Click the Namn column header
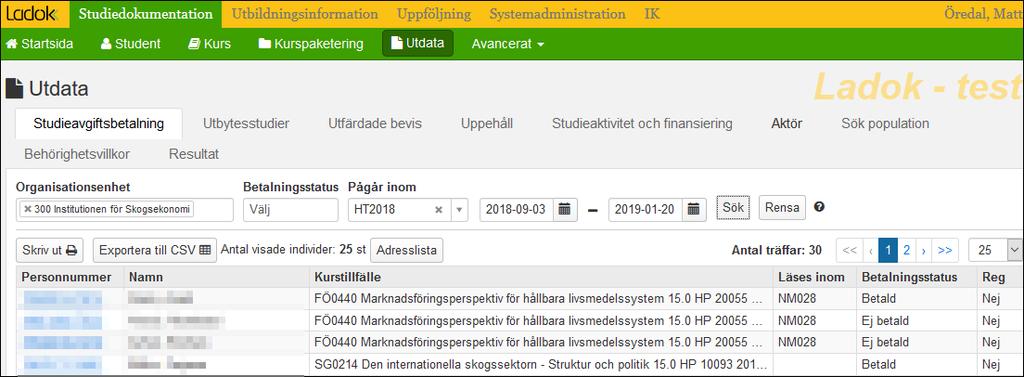This screenshot has width=1024, height=377. tap(216, 277)
